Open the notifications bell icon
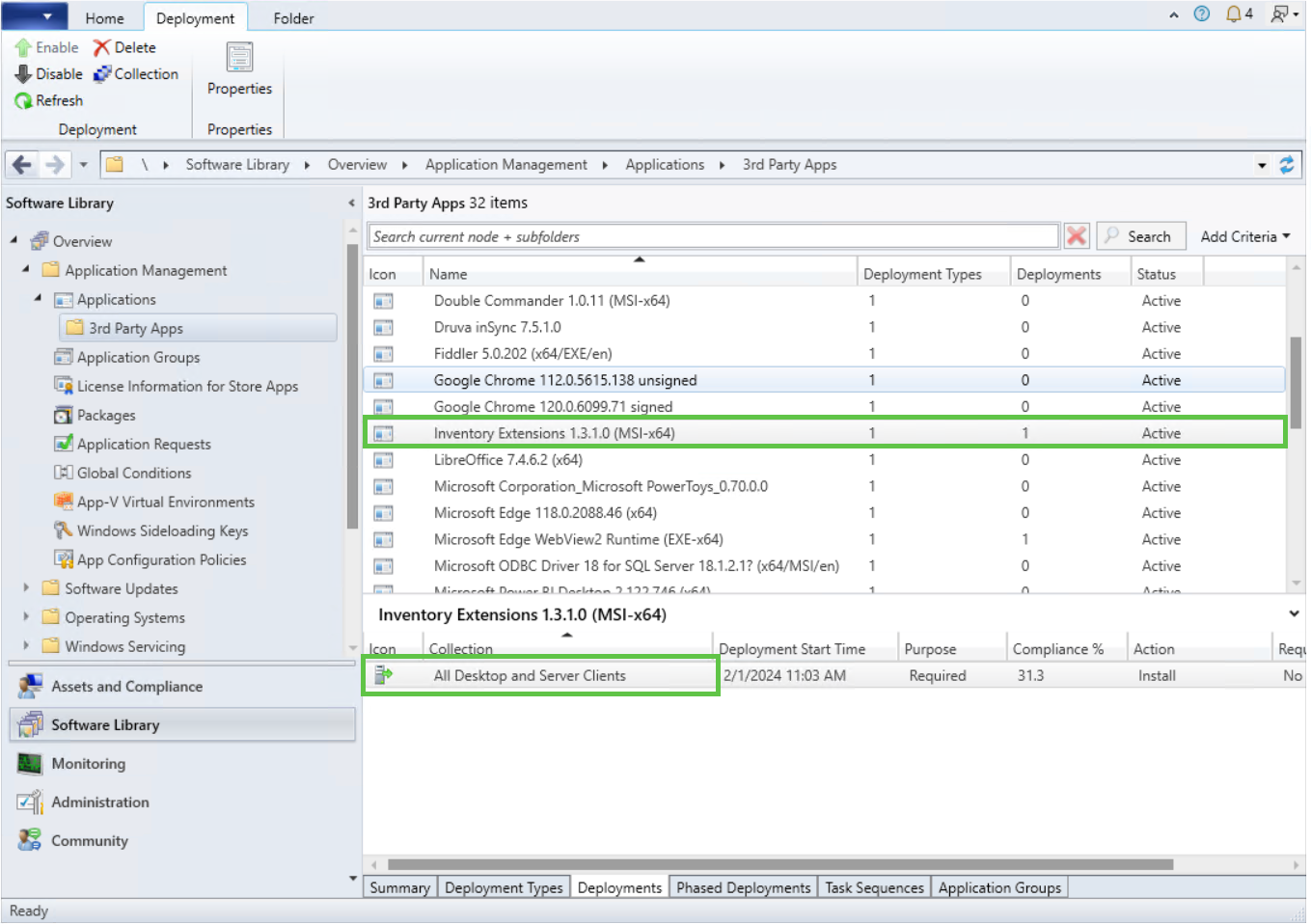1311x924 pixels. coord(1233,14)
